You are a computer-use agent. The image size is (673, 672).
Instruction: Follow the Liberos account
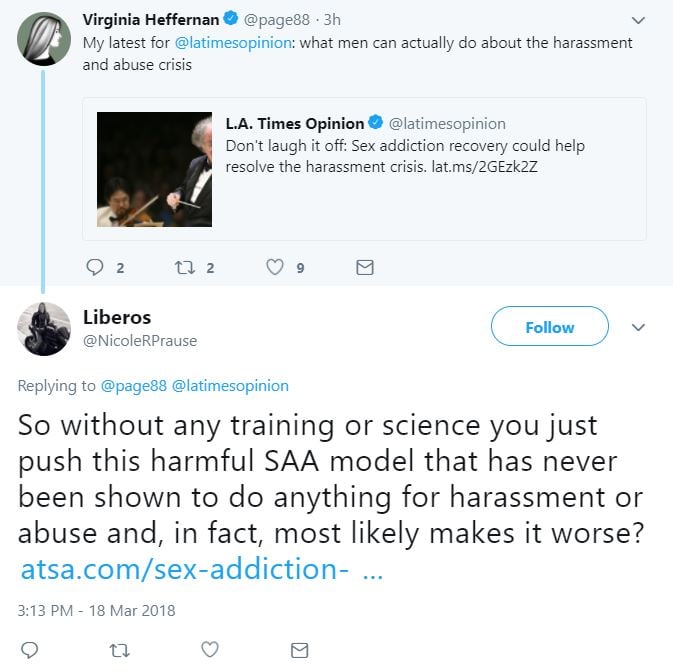(549, 327)
